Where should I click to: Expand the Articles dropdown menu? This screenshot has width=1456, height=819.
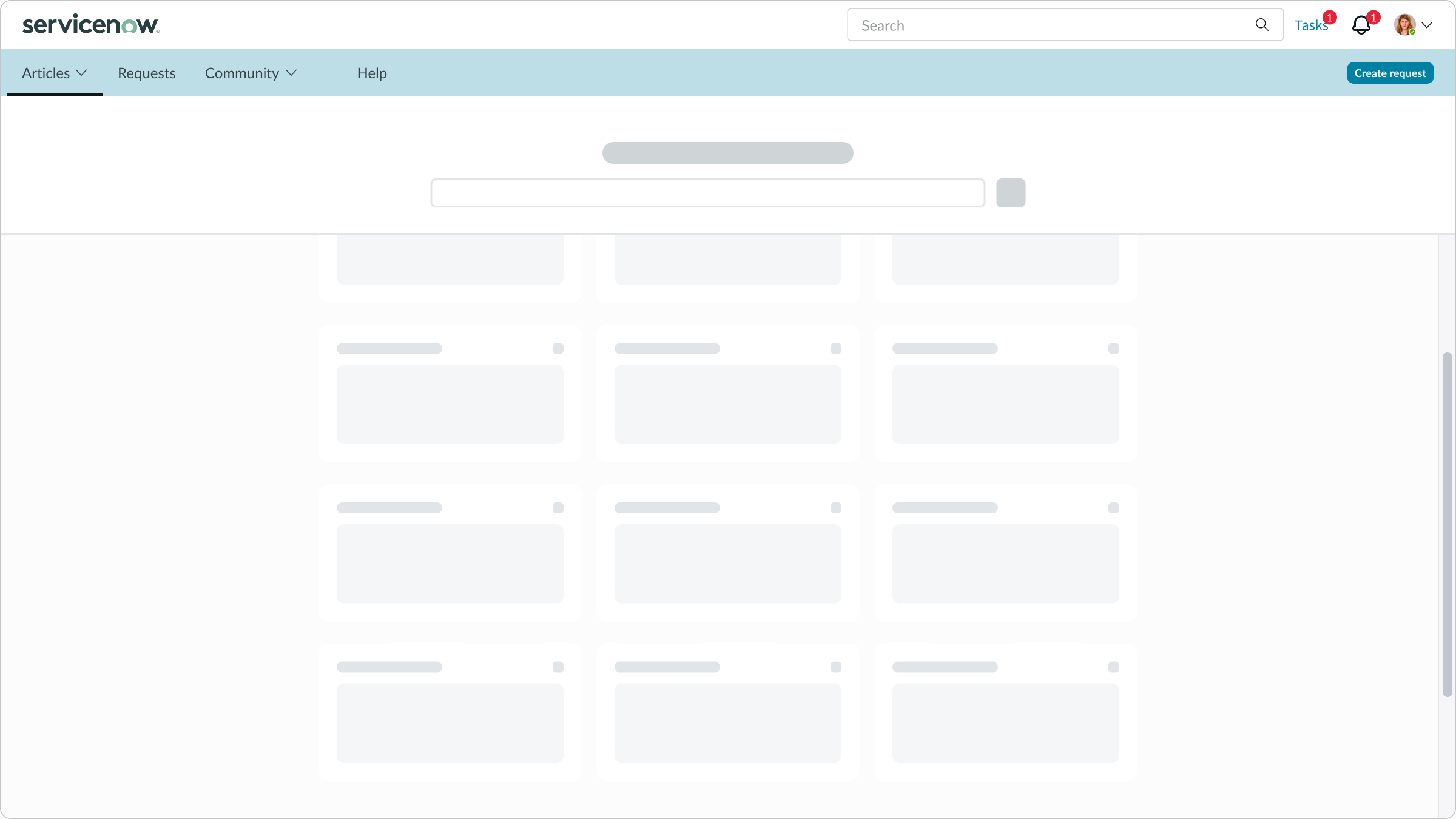click(54, 72)
